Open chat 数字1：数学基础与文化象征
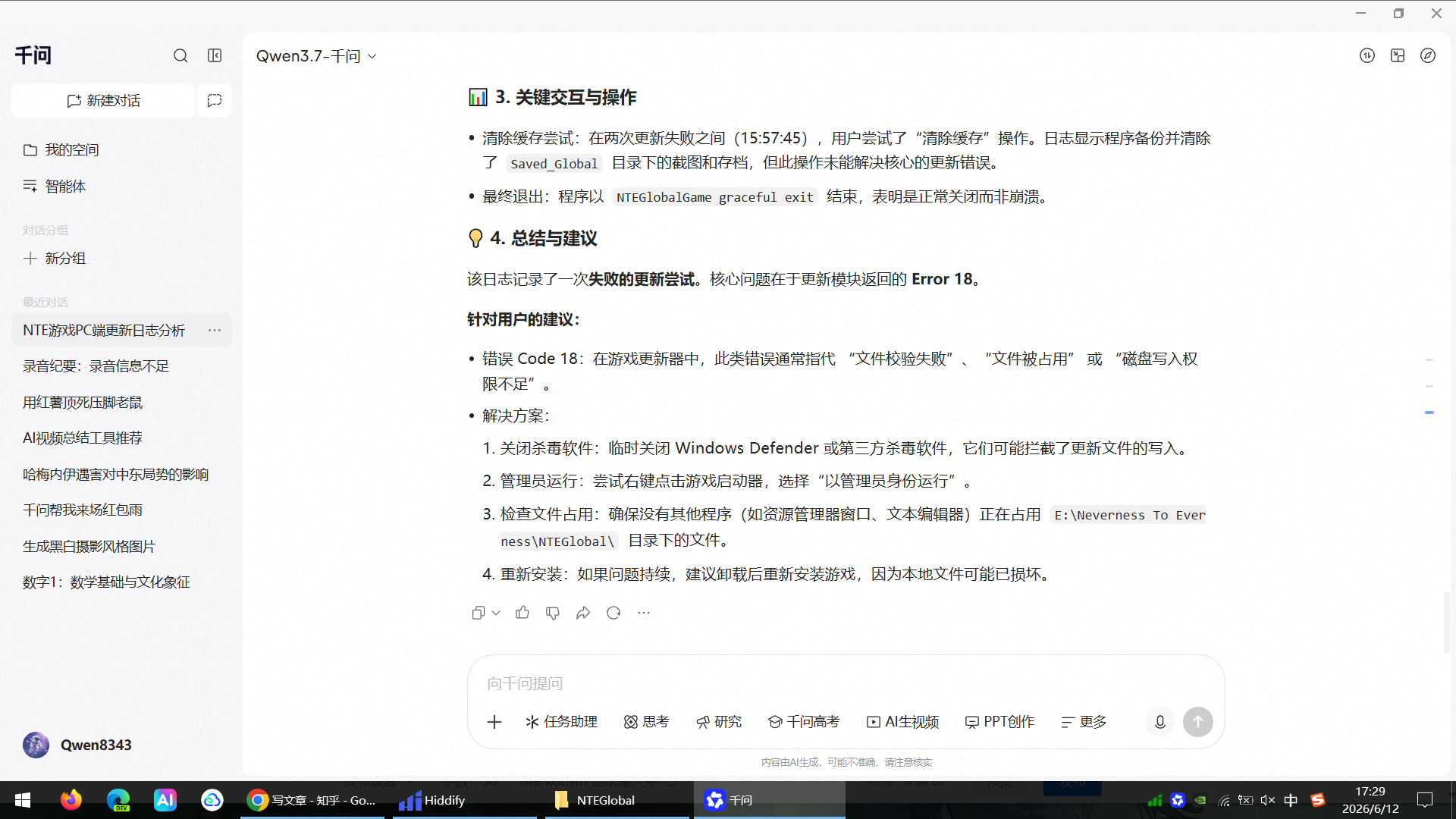Viewport: 1456px width, 819px height. (x=121, y=582)
